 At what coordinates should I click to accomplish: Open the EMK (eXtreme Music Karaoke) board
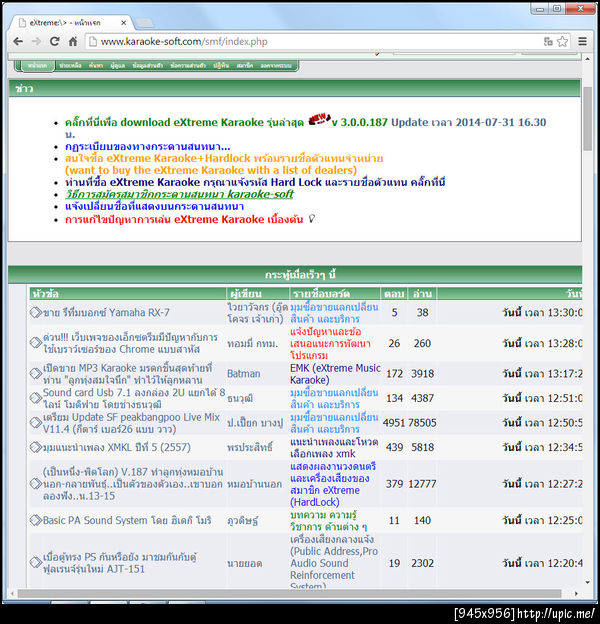point(335,373)
